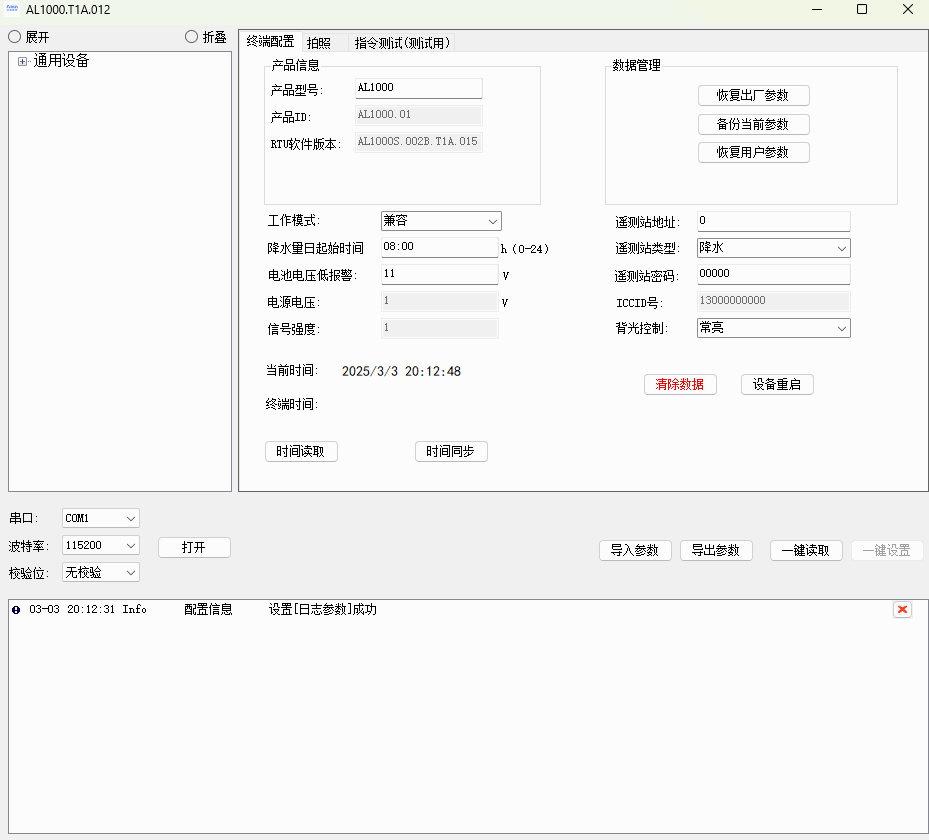Expand the 通用设备 tree node
This screenshot has width=929, height=840.
point(22,62)
